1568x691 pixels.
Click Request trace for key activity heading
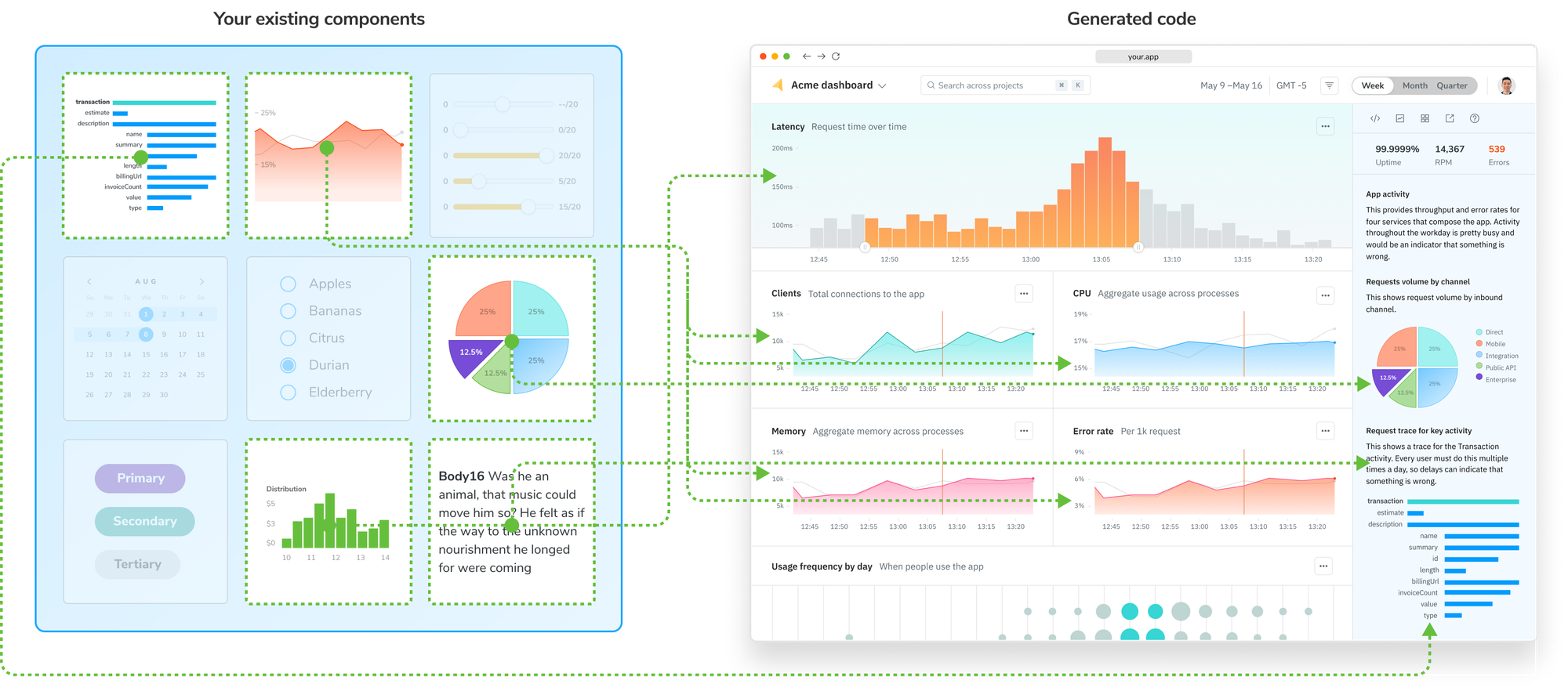[1418, 431]
